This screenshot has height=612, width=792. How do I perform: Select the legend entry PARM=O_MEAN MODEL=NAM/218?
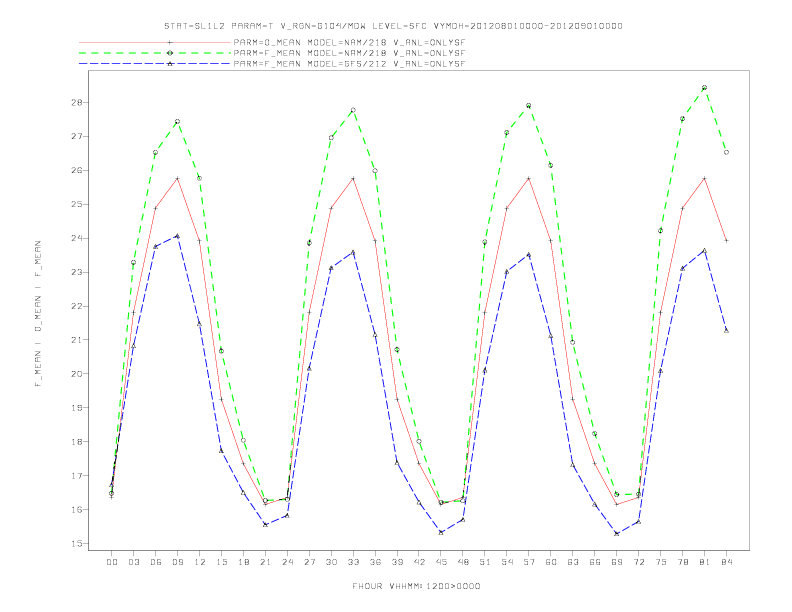pos(349,42)
